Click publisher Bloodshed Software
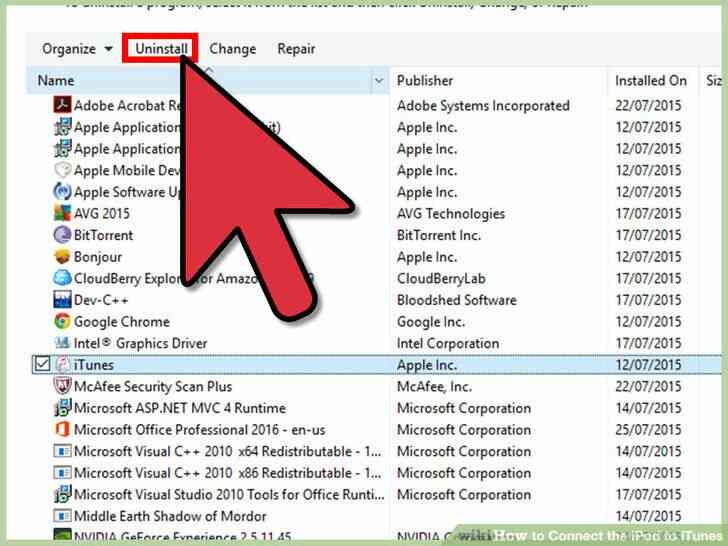Viewport: 728px width, 546px height. pos(457,300)
